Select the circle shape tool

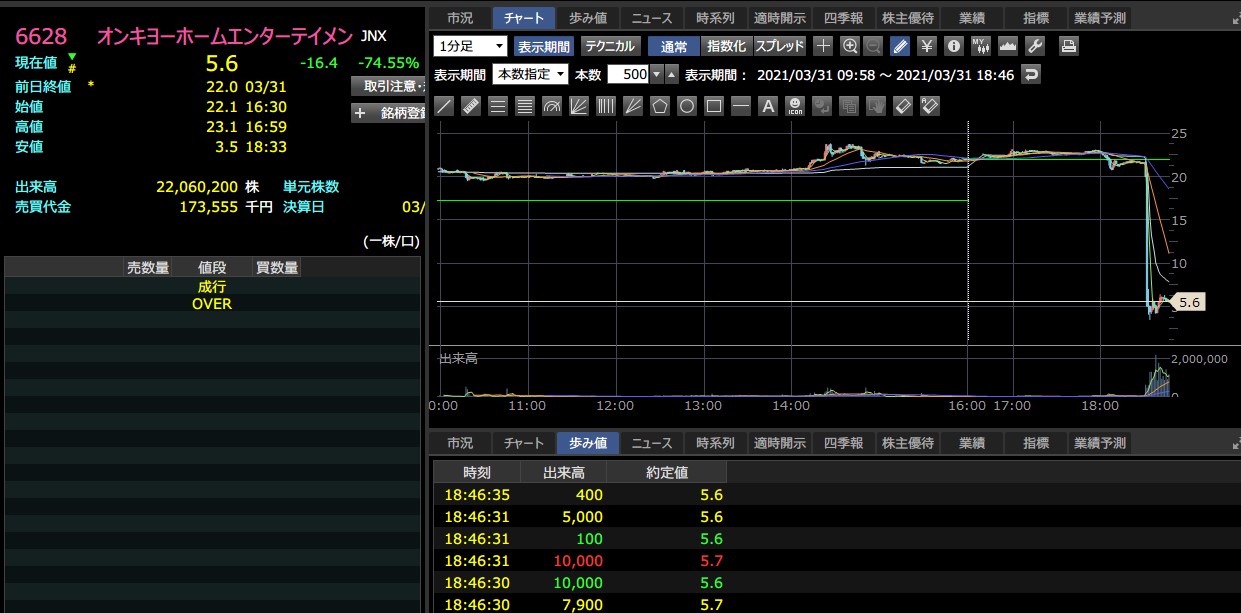[x=687, y=105]
